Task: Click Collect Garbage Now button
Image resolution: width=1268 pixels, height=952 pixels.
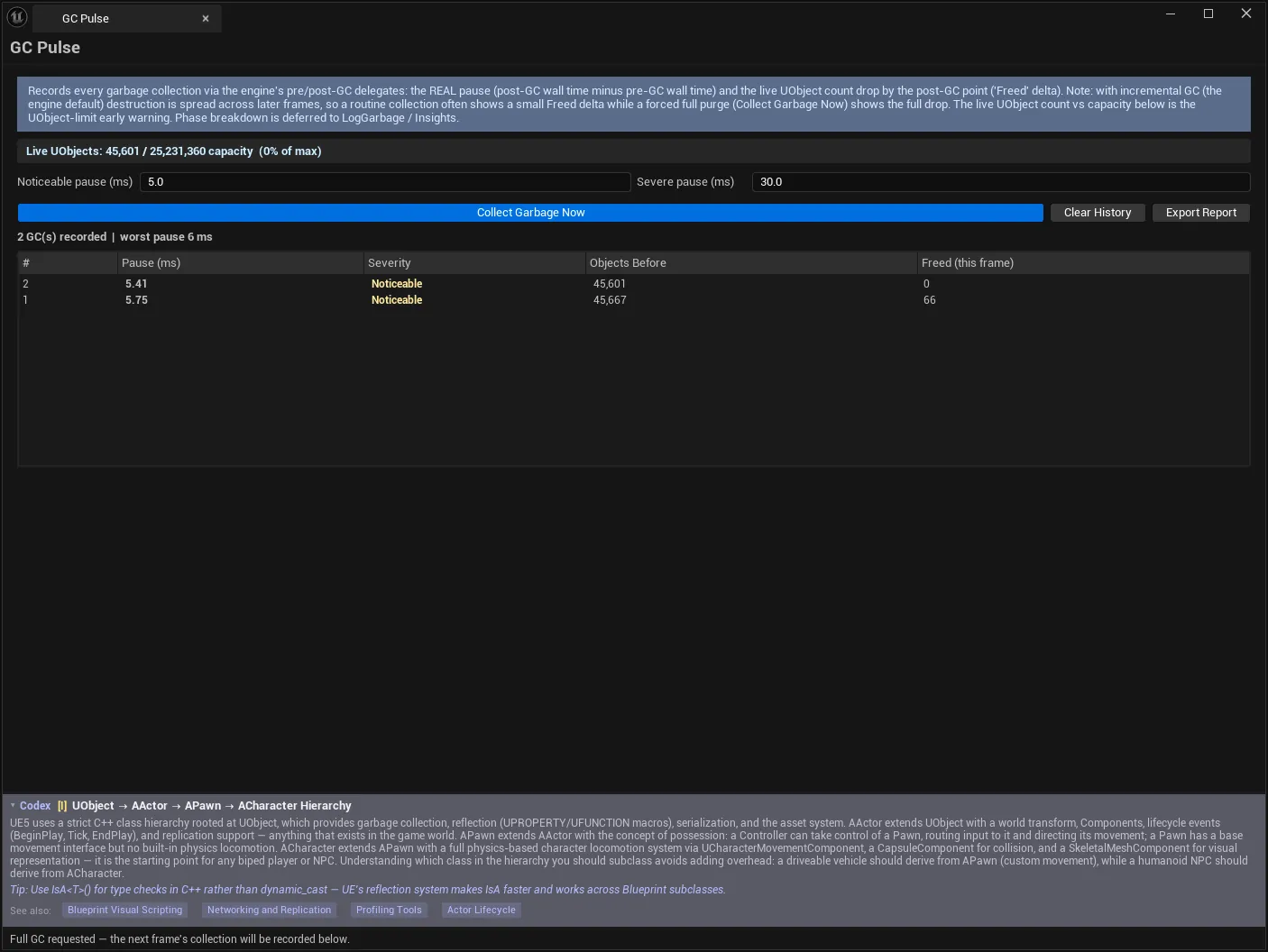Action: tap(530, 213)
